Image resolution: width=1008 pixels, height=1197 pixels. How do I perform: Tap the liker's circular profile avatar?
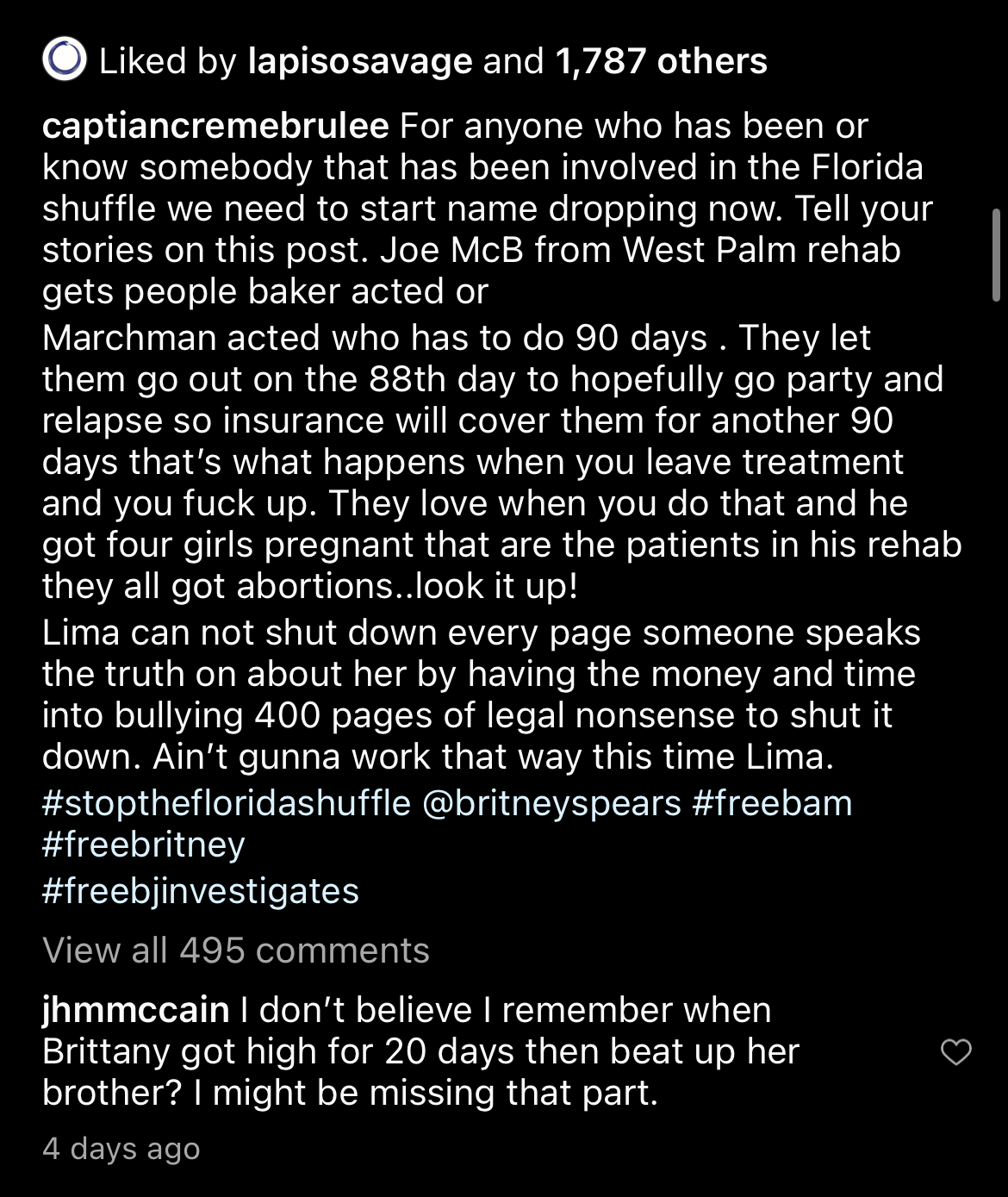tap(65, 59)
